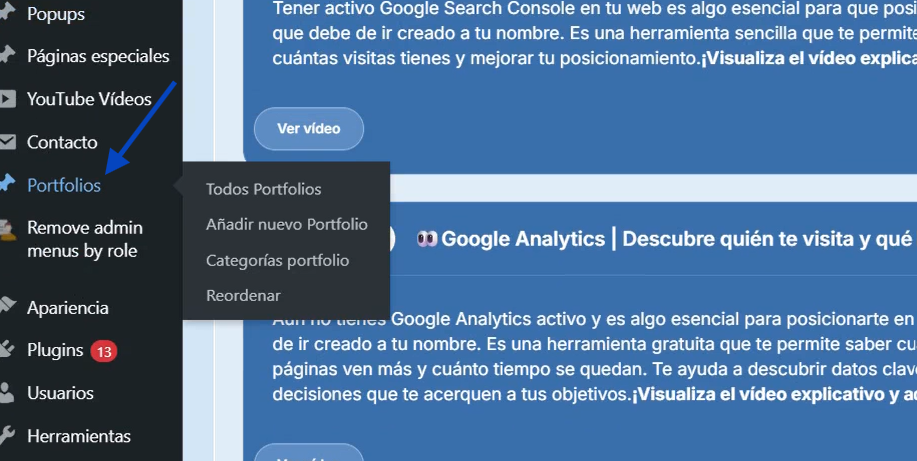Click the Remove admin menus icon
Image resolution: width=917 pixels, height=461 pixels.
point(7,230)
